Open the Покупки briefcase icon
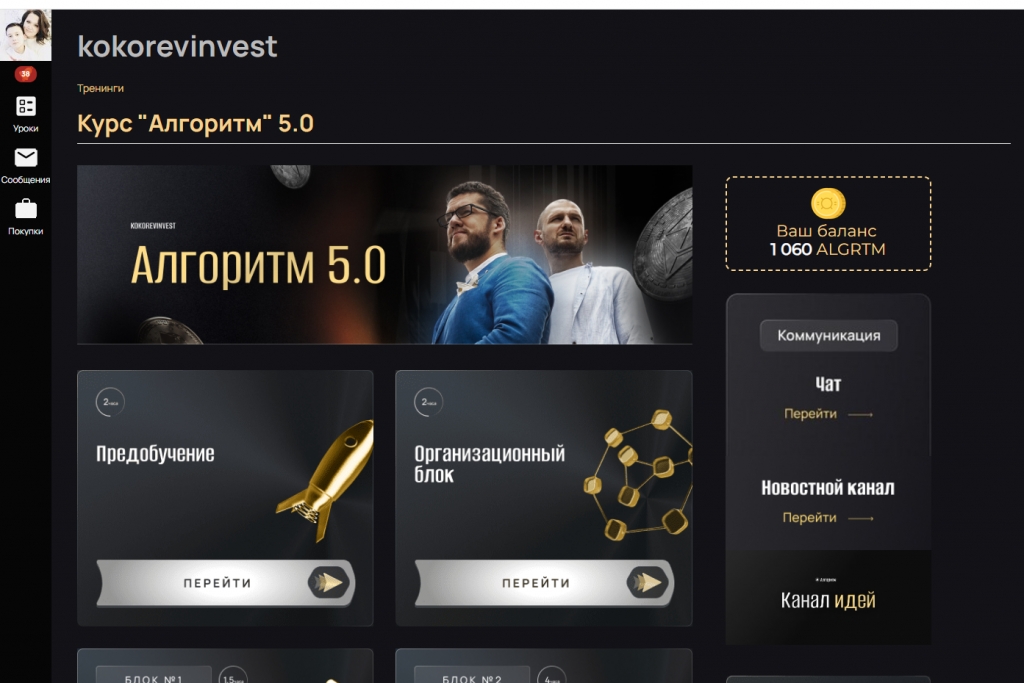1024x683 pixels. 25,209
